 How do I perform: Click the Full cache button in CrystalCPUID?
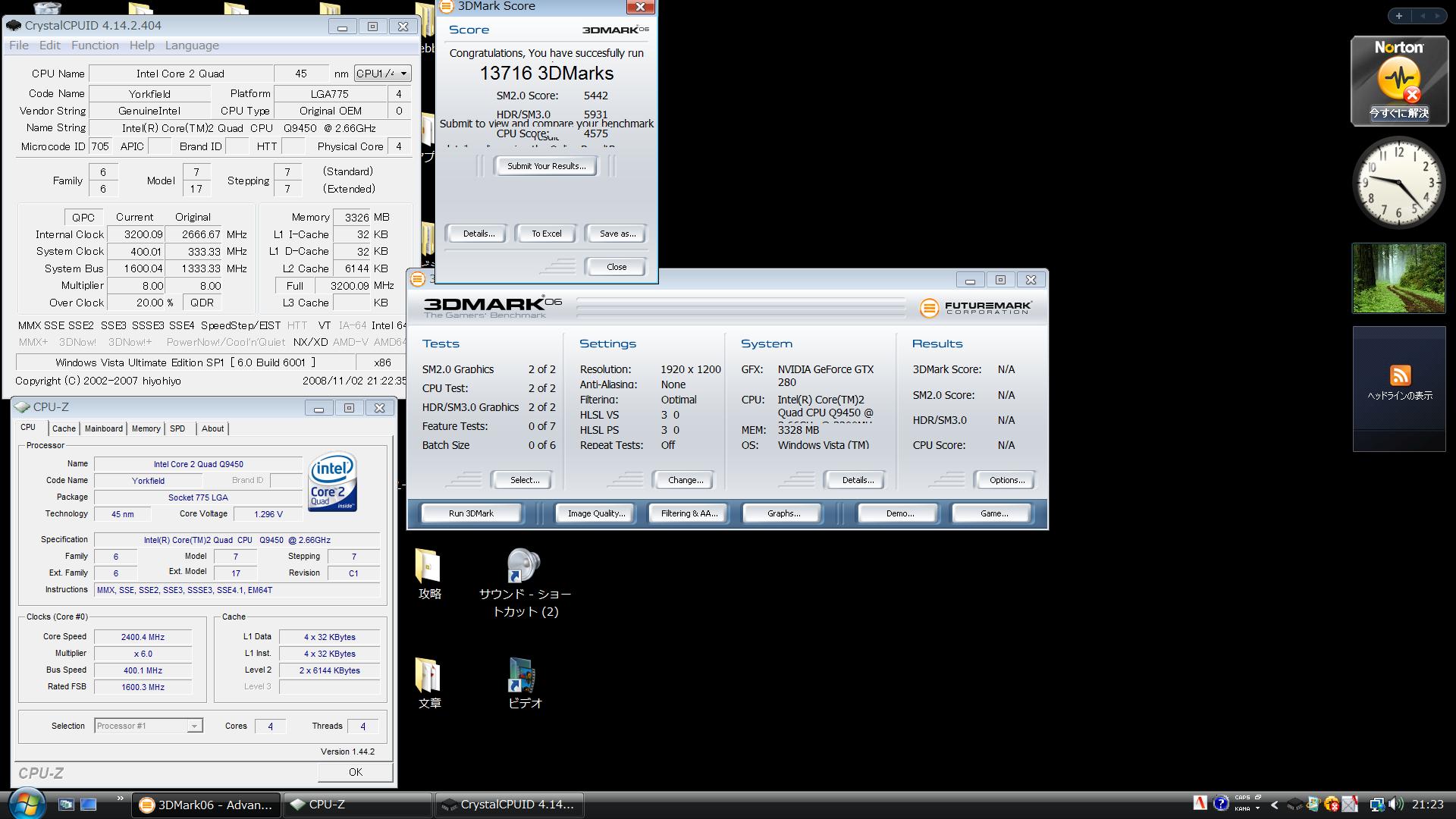[x=295, y=286]
